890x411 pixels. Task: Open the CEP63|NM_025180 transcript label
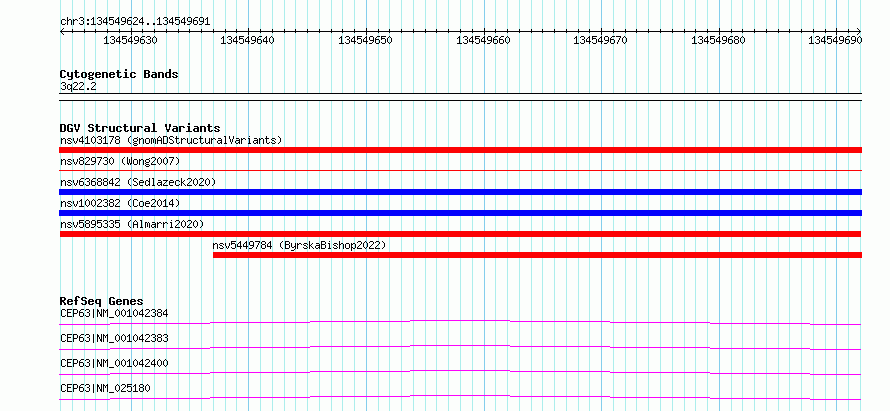105,388
